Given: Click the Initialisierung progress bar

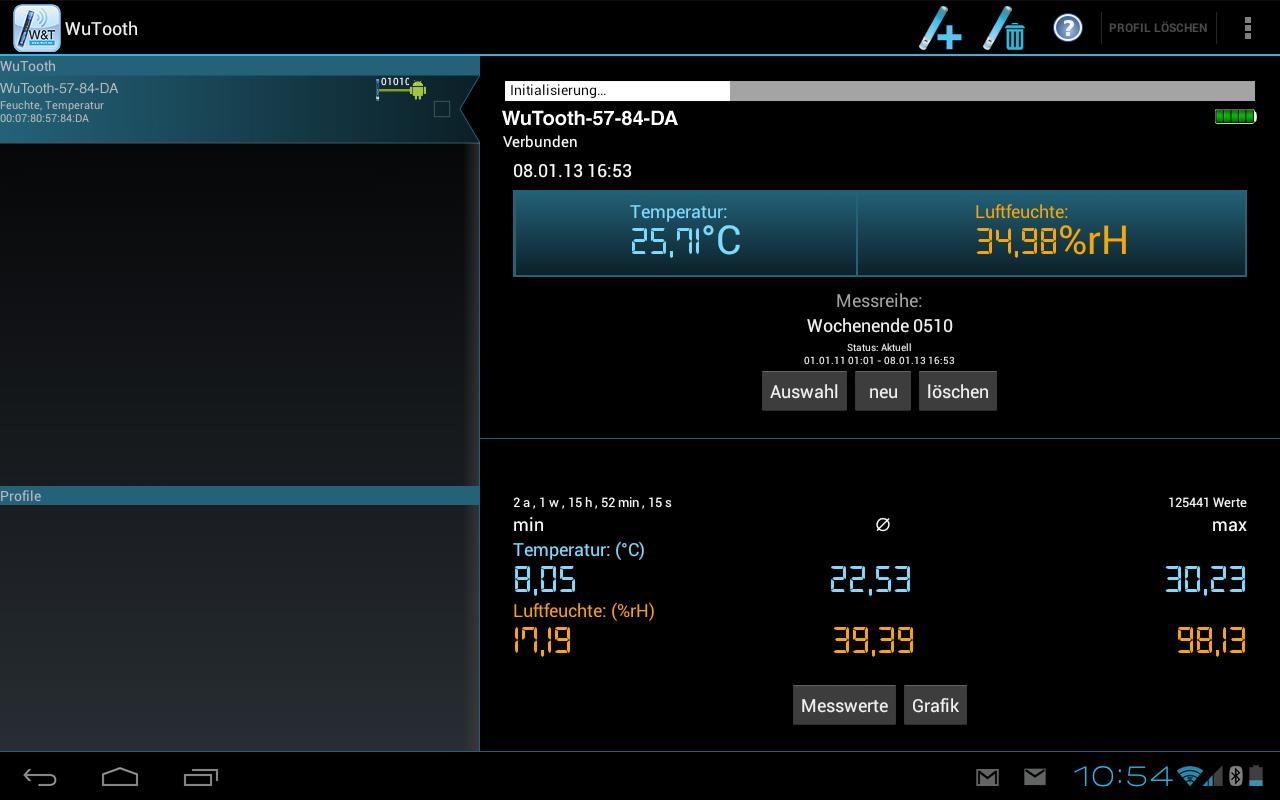Looking at the screenshot, I should [880, 91].
